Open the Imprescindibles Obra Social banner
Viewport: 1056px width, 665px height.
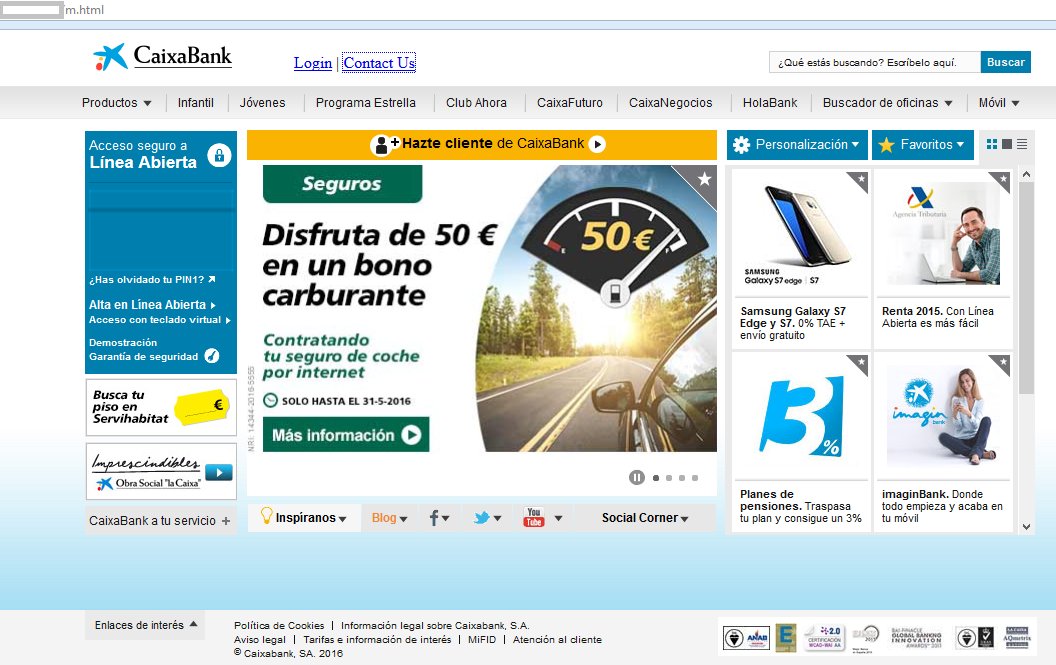tap(161, 471)
